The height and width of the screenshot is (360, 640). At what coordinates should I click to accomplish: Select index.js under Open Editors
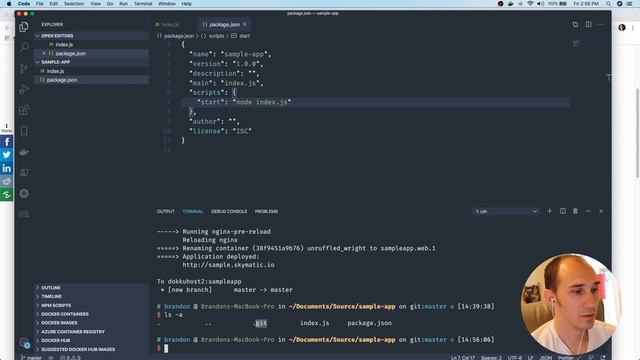[91, 44]
